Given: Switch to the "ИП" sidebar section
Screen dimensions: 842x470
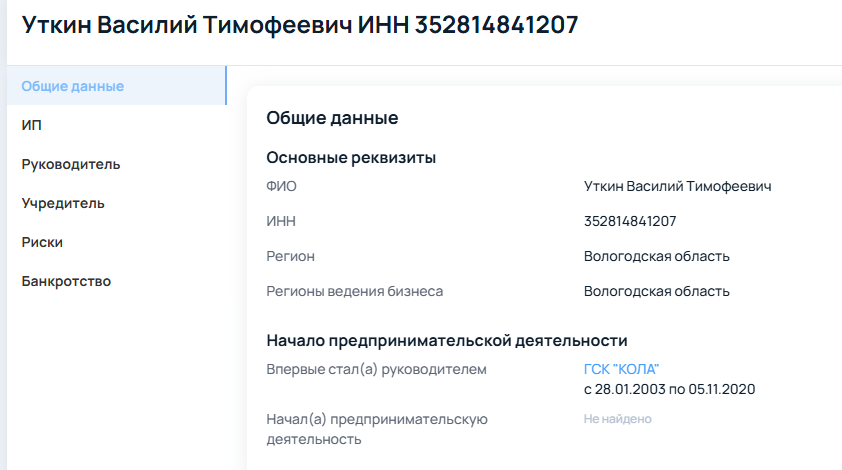Looking at the screenshot, I should pos(32,125).
